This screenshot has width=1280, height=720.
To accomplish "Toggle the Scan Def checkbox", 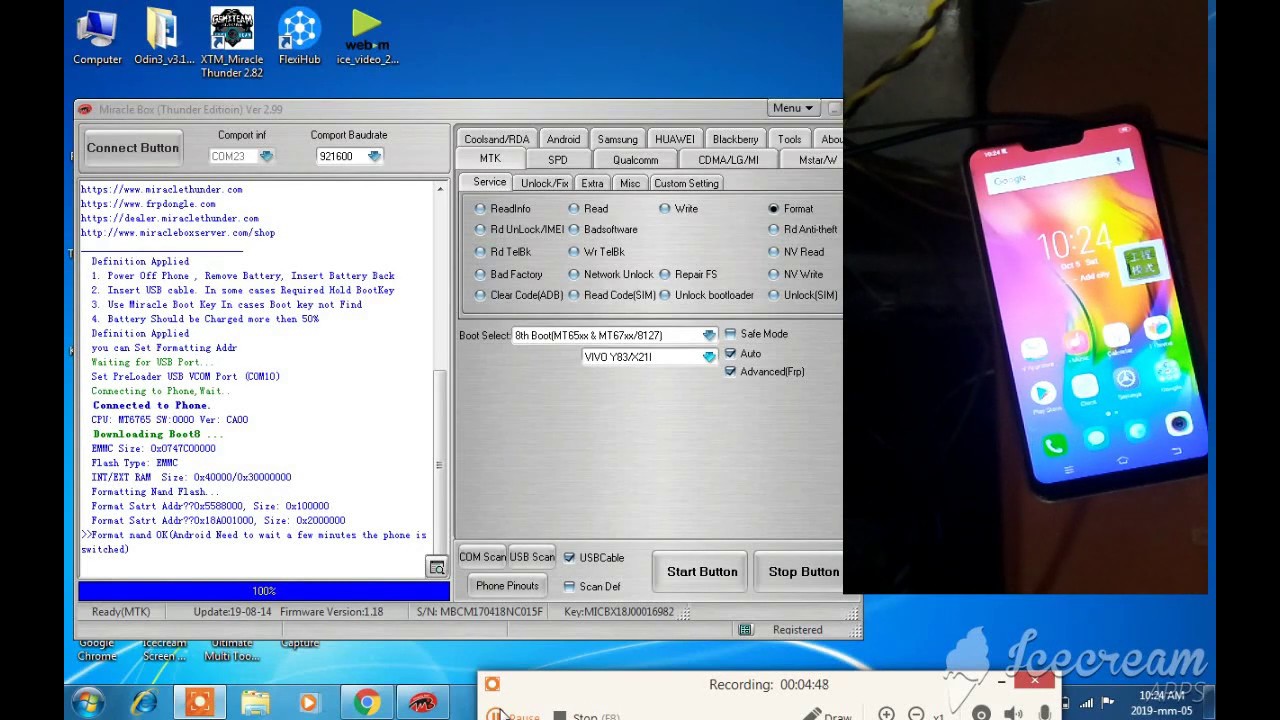I will tap(592, 587).
